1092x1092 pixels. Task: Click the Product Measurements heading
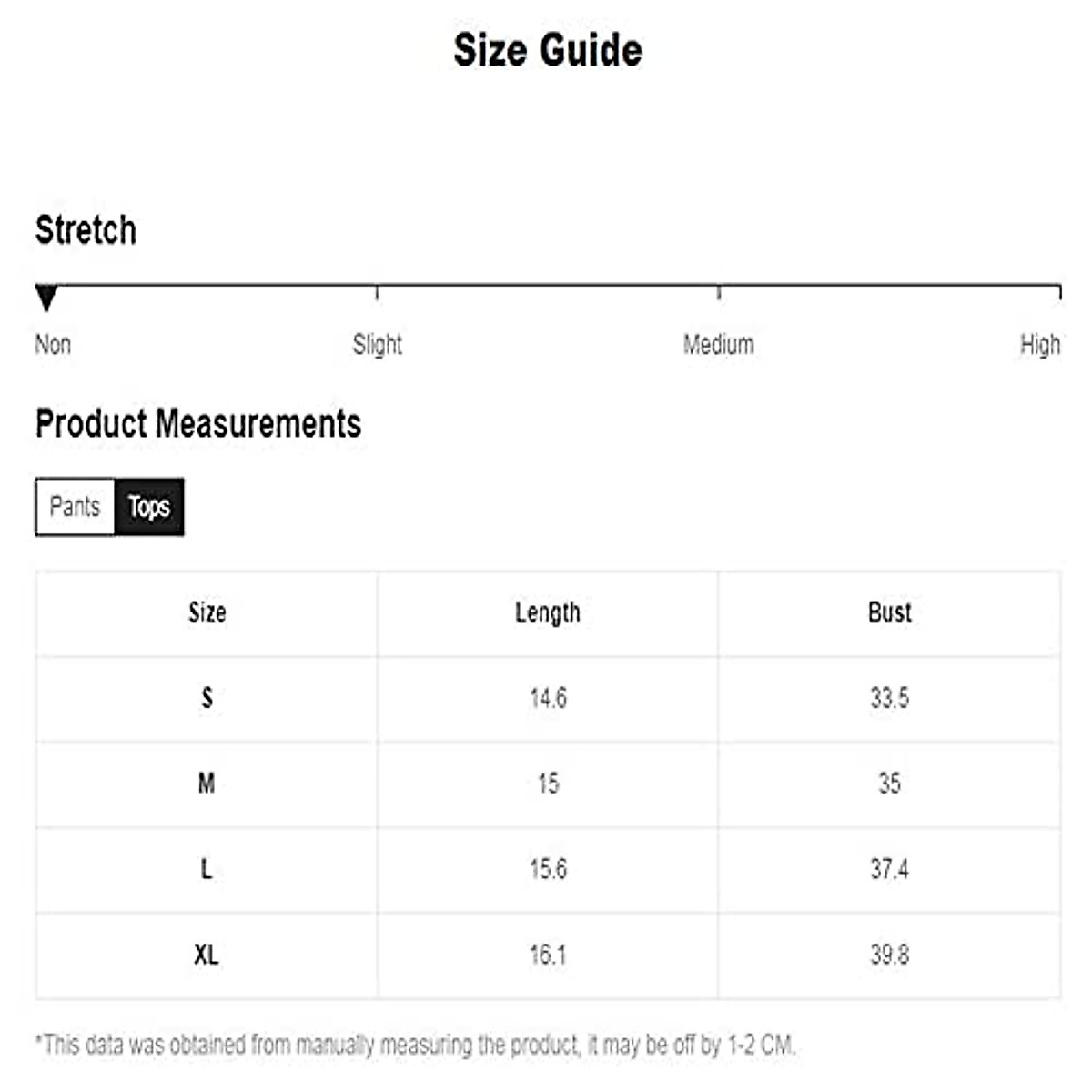point(198,424)
